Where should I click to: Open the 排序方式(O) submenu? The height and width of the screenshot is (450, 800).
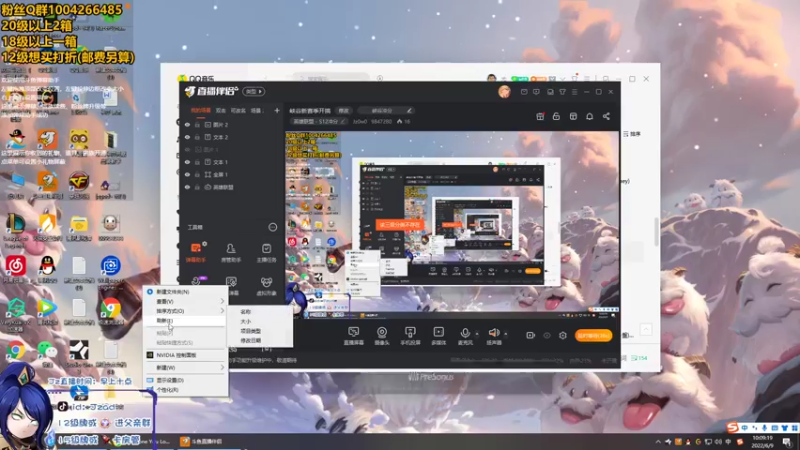[186, 311]
